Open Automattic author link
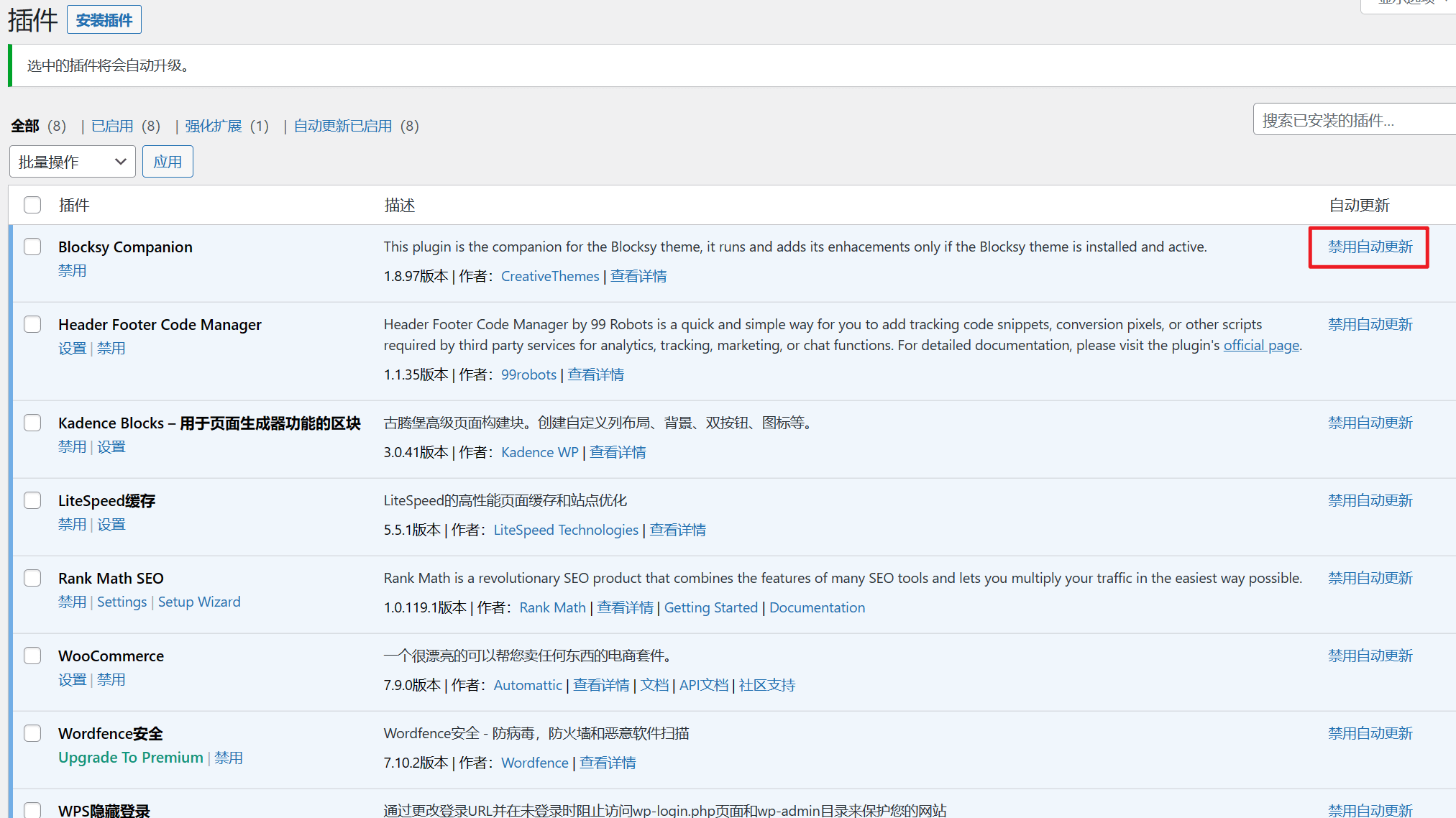The image size is (1456, 818). (x=528, y=685)
